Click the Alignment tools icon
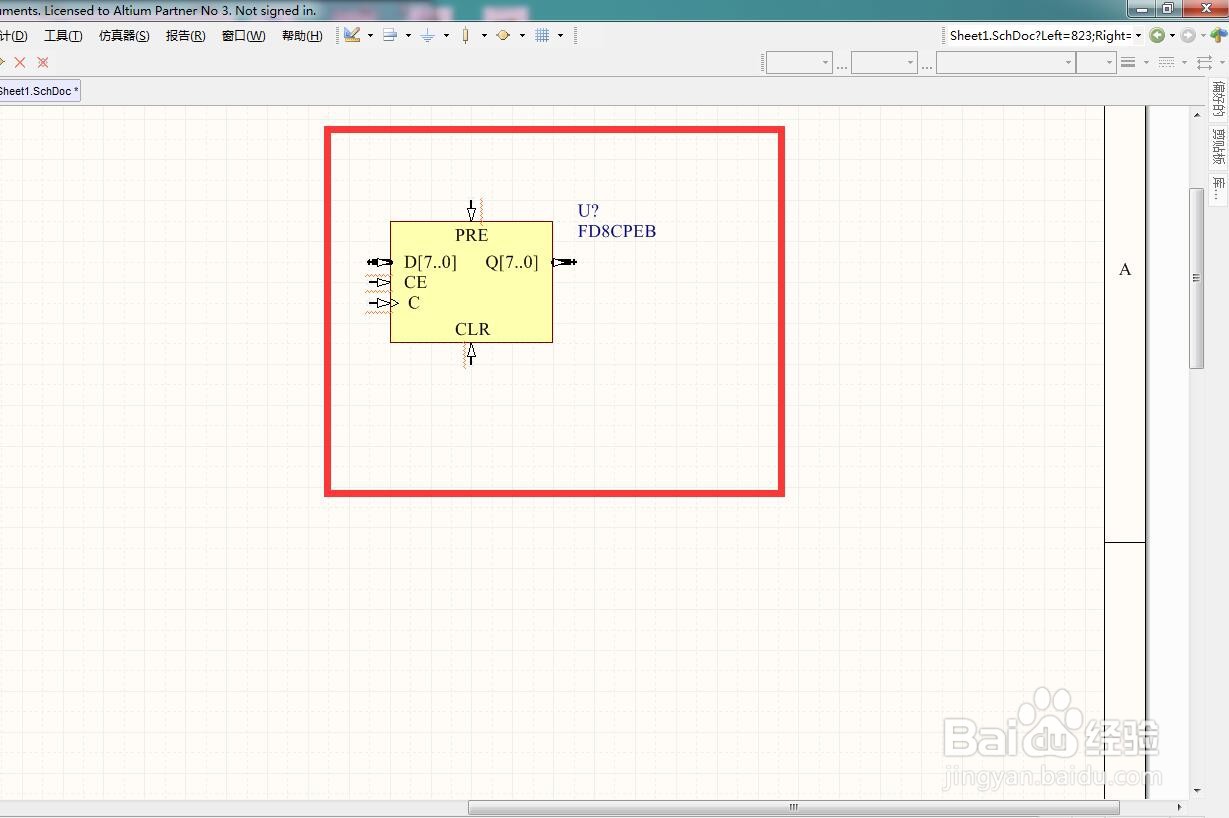Image resolution: width=1229 pixels, height=818 pixels. [390, 35]
